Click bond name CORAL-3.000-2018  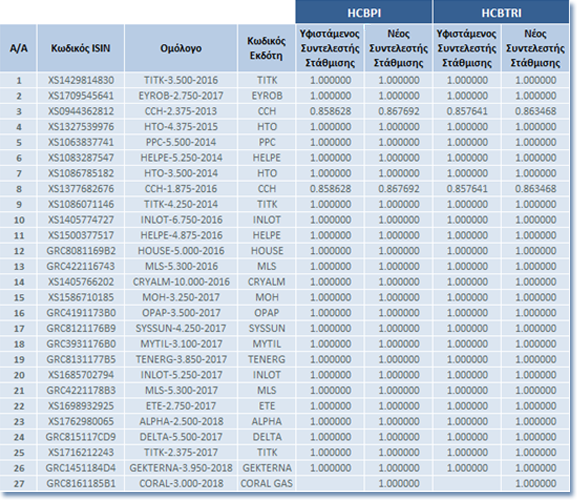coord(181,484)
